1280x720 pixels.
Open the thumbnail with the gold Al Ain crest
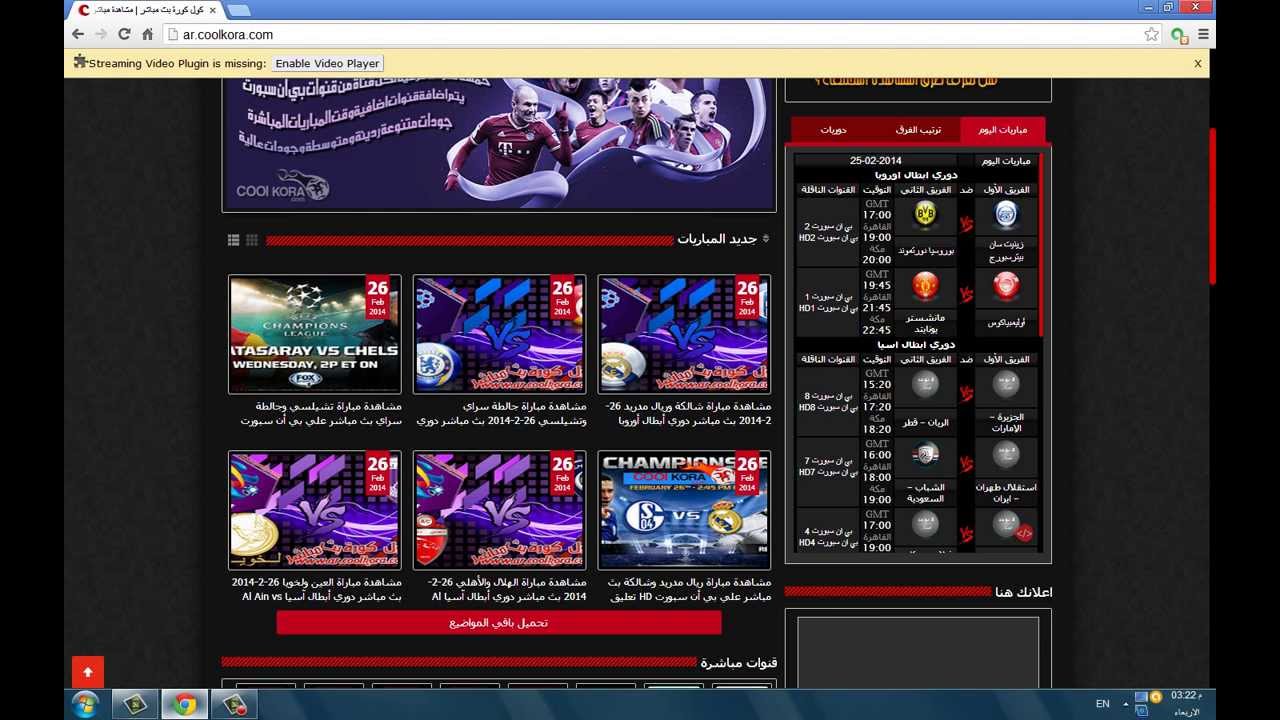pyautogui.click(x=315, y=510)
